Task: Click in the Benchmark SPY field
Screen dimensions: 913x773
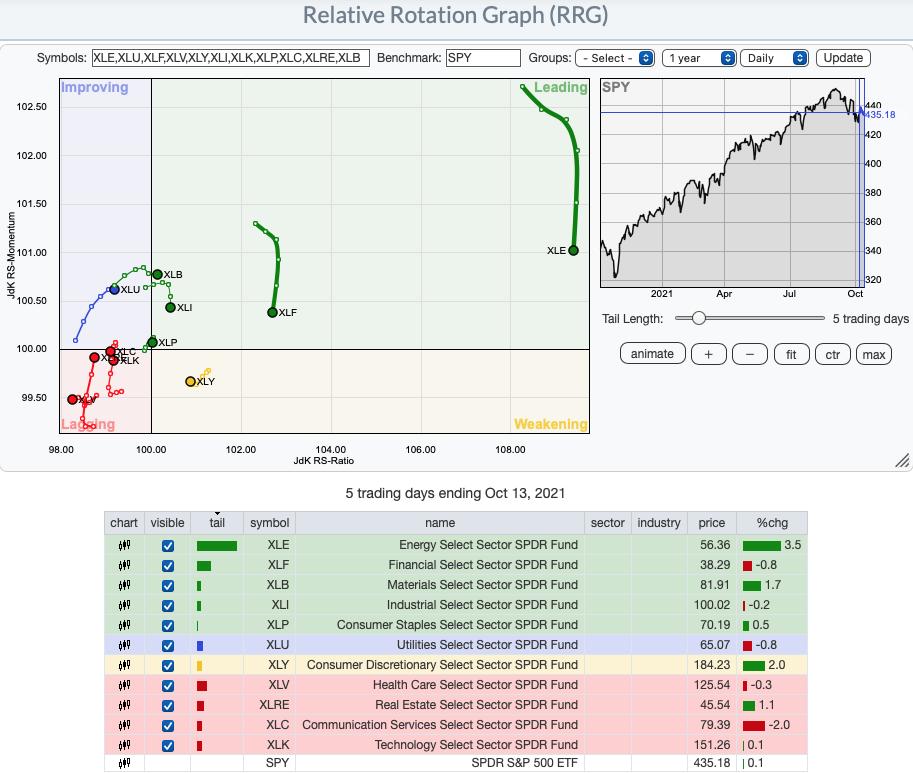Action: (x=483, y=58)
